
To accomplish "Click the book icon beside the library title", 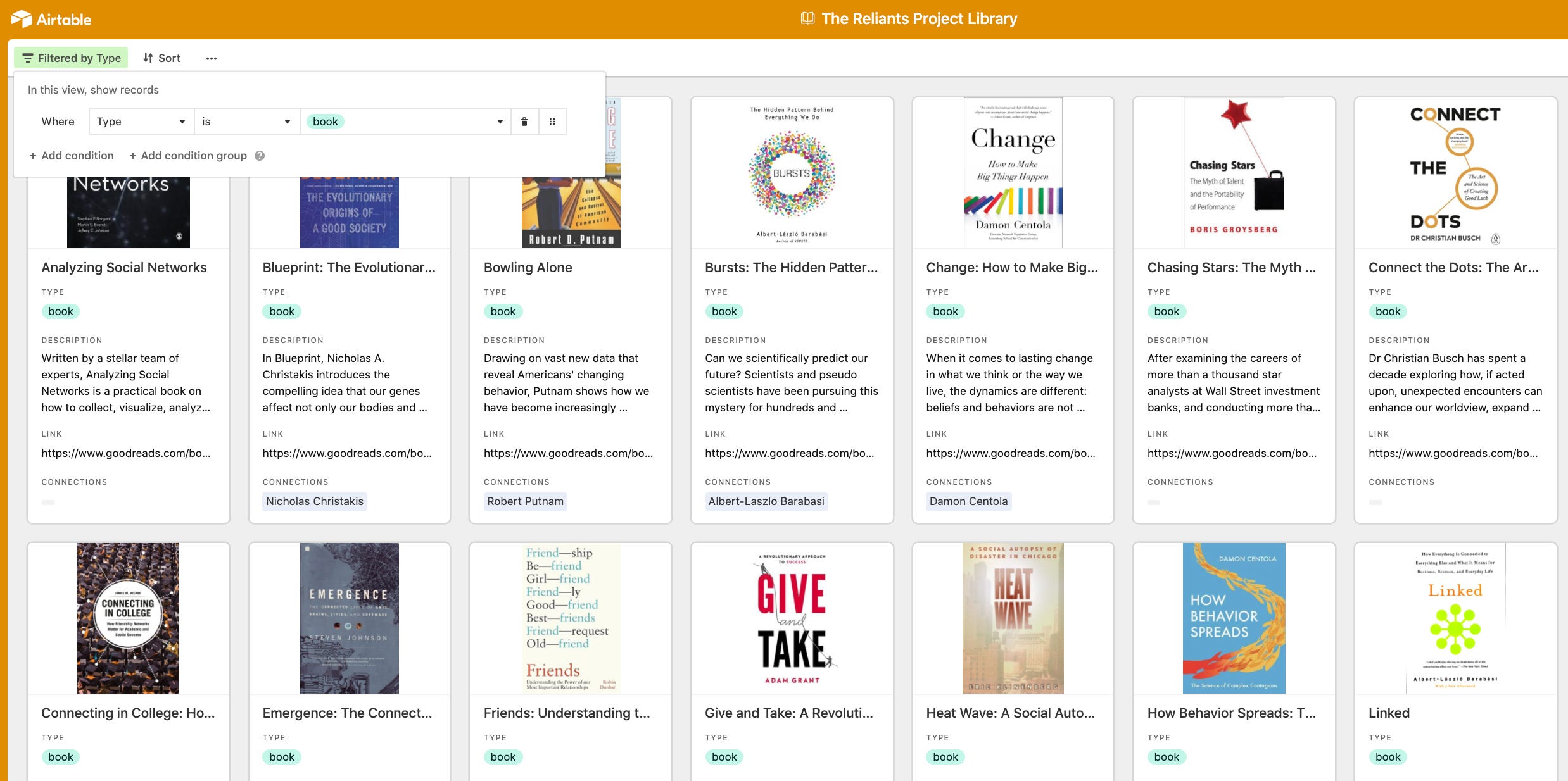I will (x=807, y=18).
